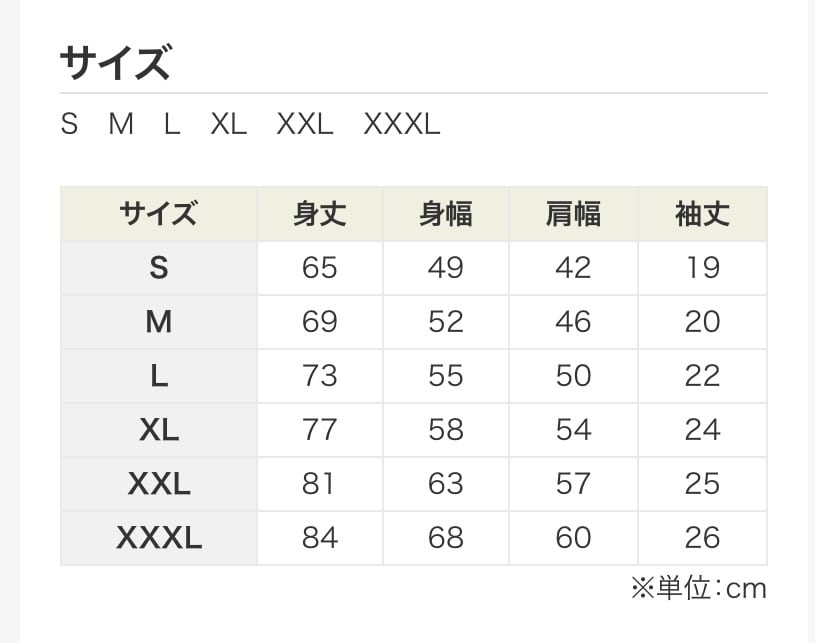Select size S in the size list
Screen dimensions: 815x643
tap(69, 124)
